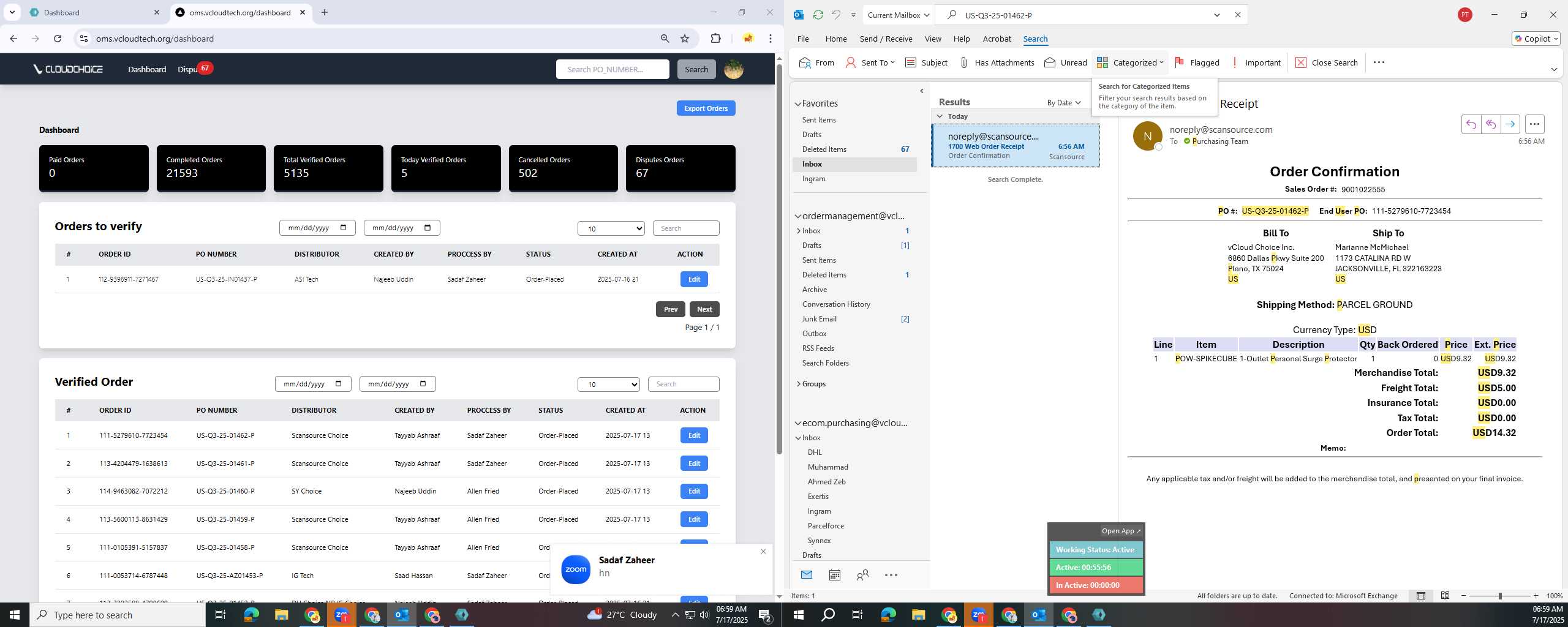The height and width of the screenshot is (627, 1568).
Task: Click the Search PO_NUMBER input field
Action: coord(612,69)
